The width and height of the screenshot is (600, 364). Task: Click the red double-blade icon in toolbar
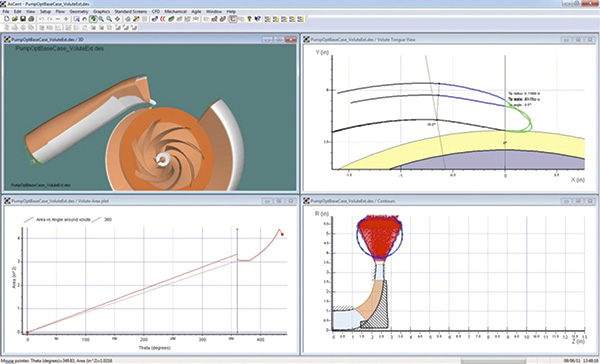(163, 19)
